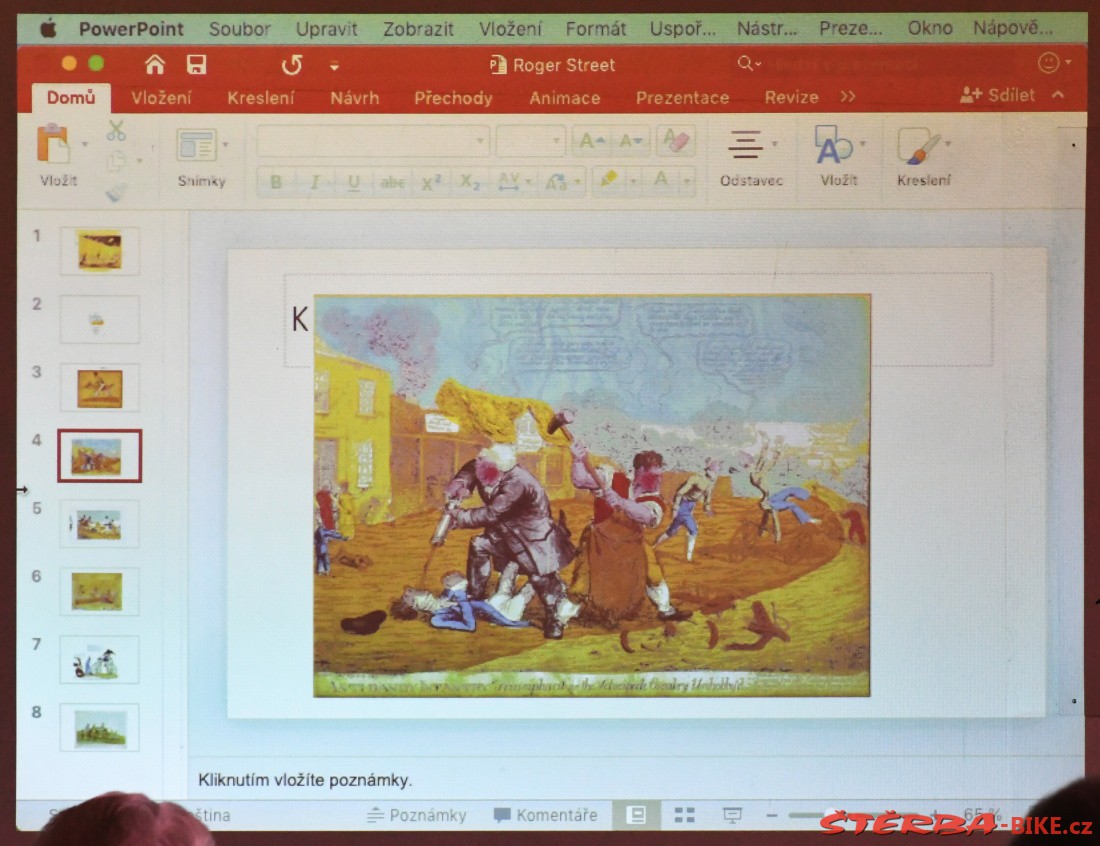Click zoom out minus button
The width and height of the screenshot is (1100, 846).
point(772,815)
